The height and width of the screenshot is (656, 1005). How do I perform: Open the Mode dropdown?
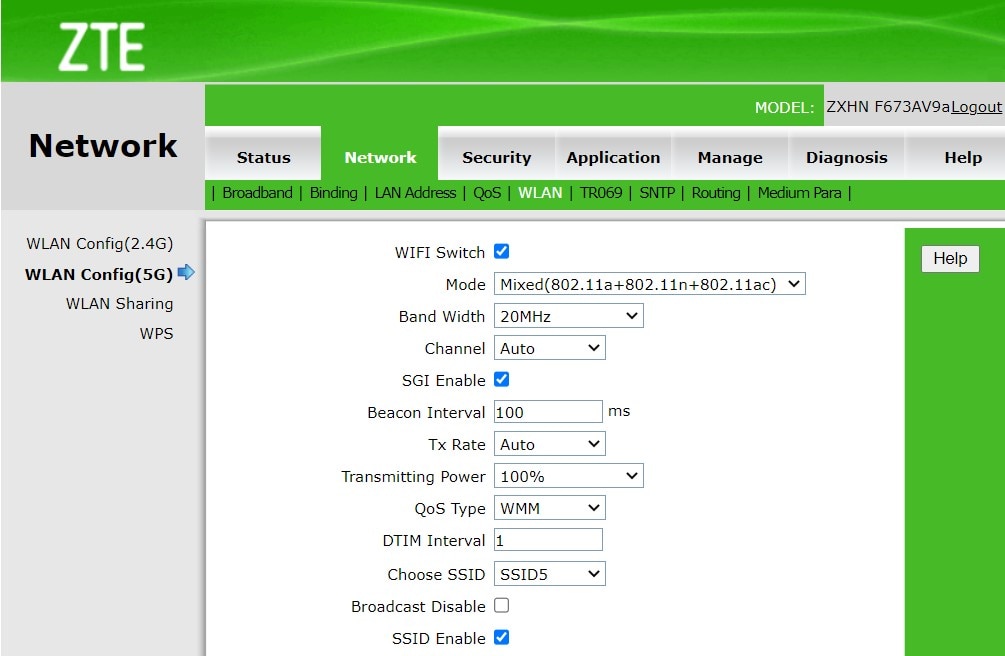[x=649, y=283]
